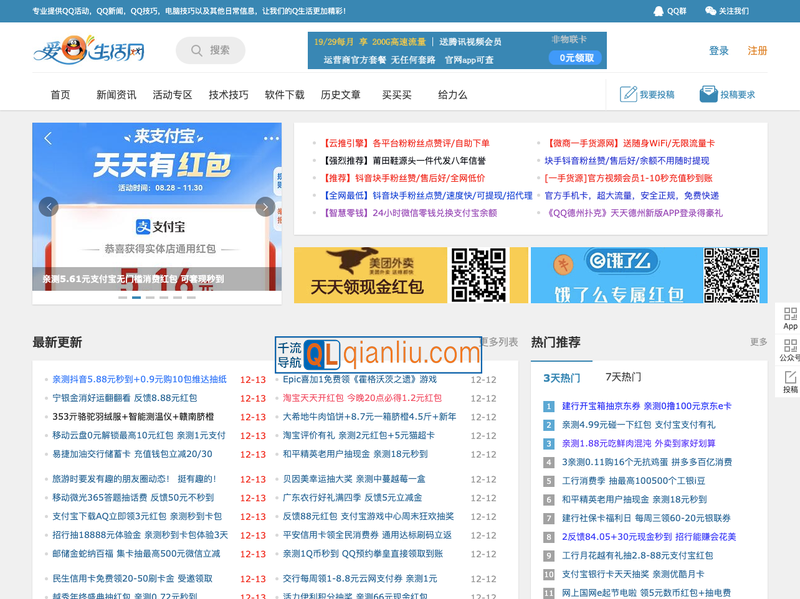Advance the carousel with the right arrow
The height and width of the screenshot is (599, 800).
[266, 207]
